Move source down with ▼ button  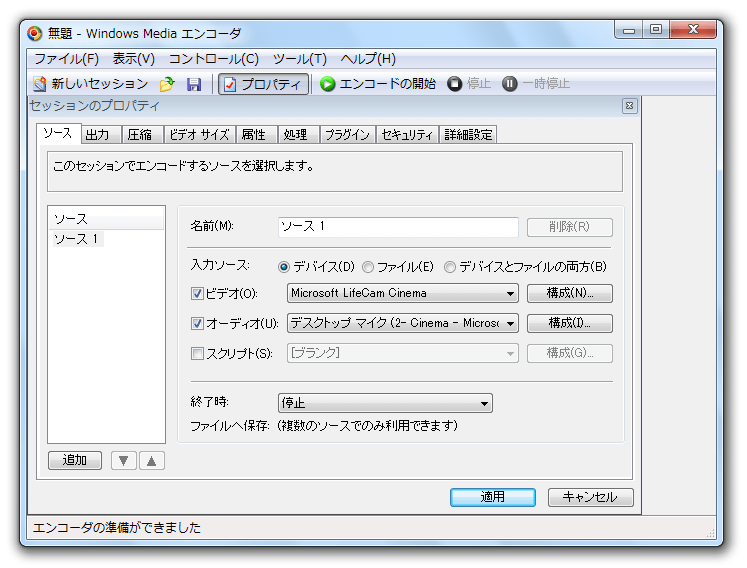point(124,460)
